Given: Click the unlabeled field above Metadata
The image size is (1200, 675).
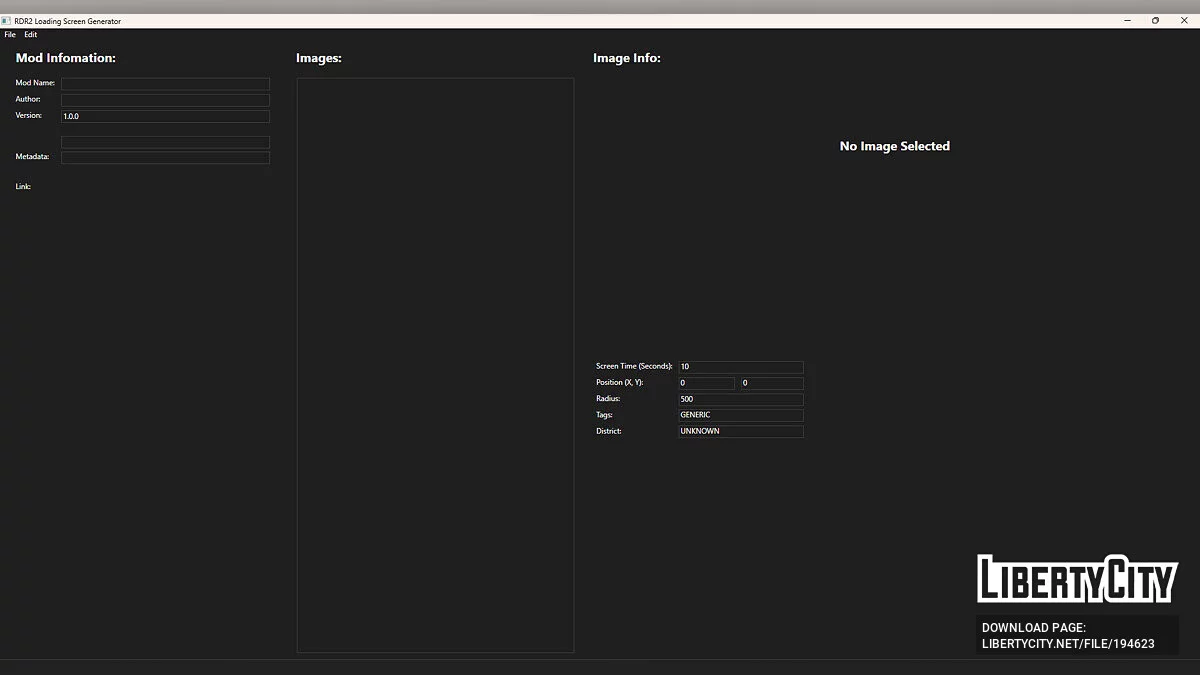Looking at the screenshot, I should pyautogui.click(x=165, y=142).
